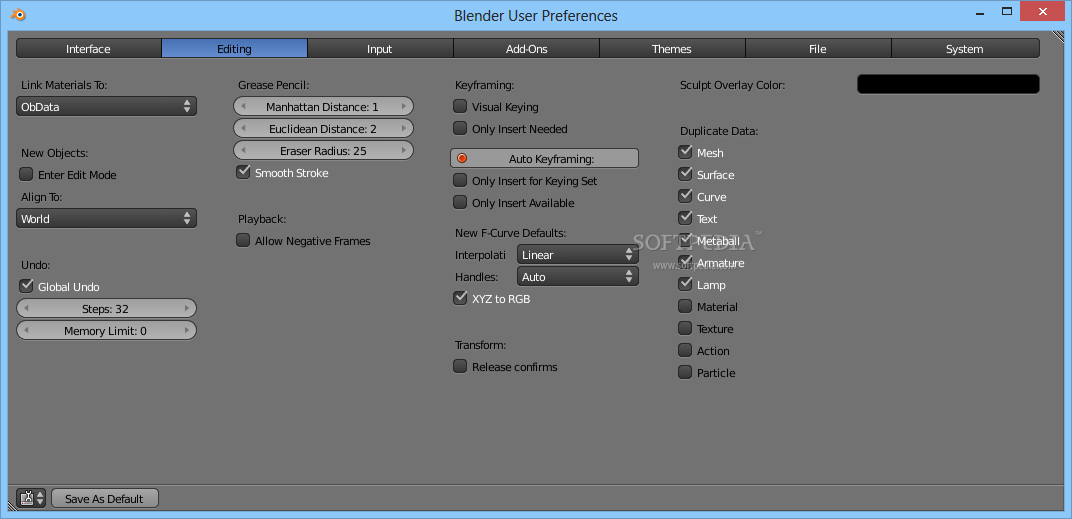This screenshot has height=519, width=1072.
Task: Open Align To World dropdown
Action: pos(107,219)
